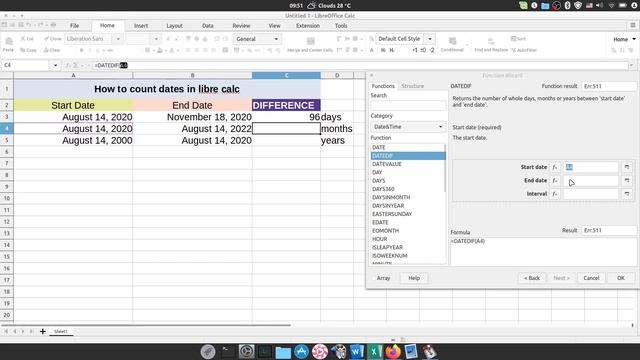This screenshot has height=360, width=640.
Task: Select the Sheet1 tab
Action: [61, 331]
